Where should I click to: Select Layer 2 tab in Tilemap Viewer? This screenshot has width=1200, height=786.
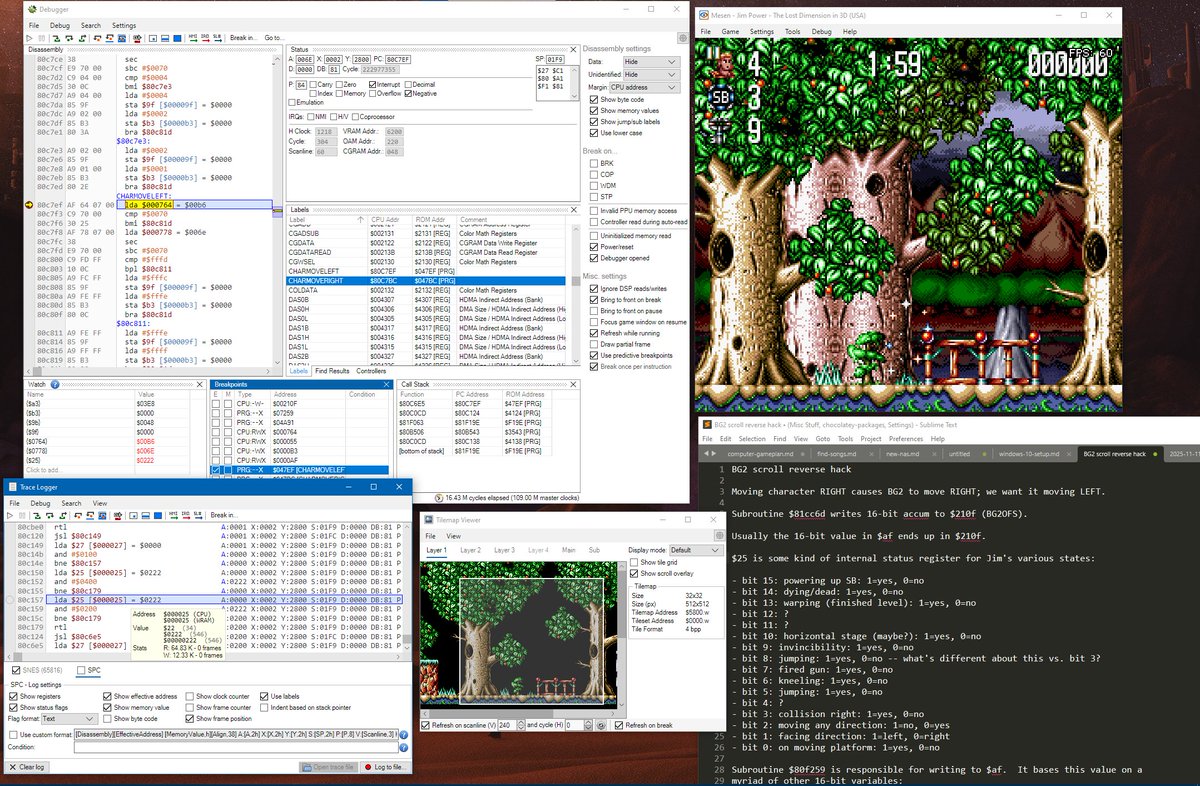(470, 550)
